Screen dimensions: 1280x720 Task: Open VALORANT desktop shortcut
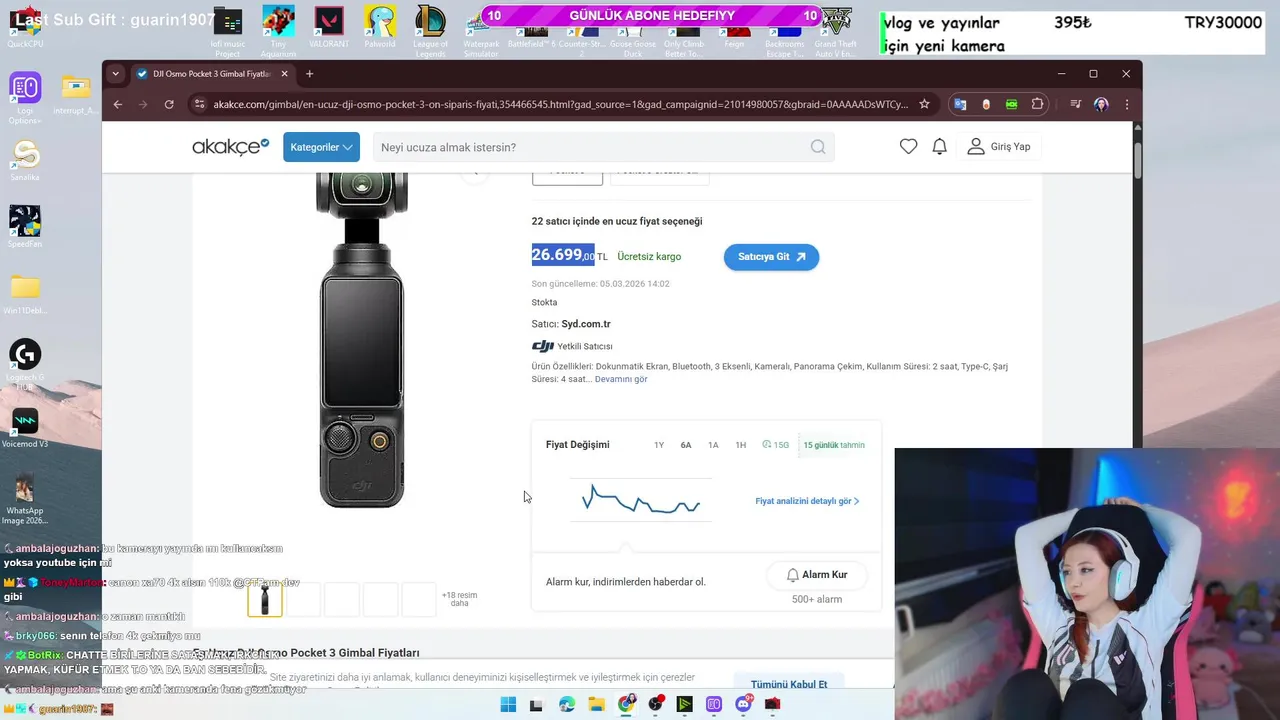pos(329,27)
